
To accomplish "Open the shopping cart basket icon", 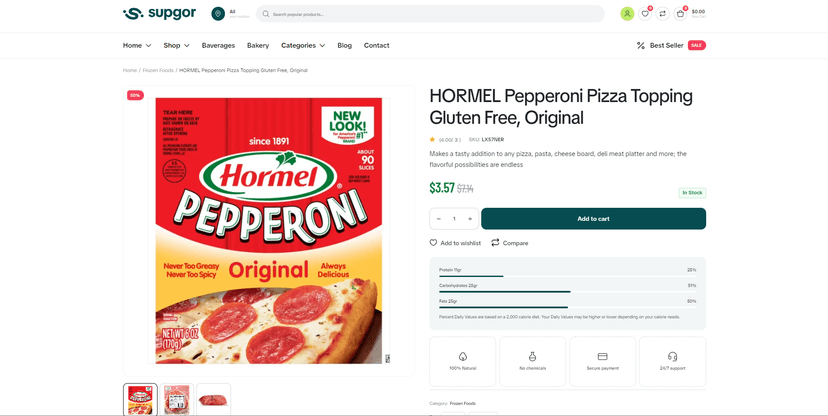I will click(x=680, y=14).
